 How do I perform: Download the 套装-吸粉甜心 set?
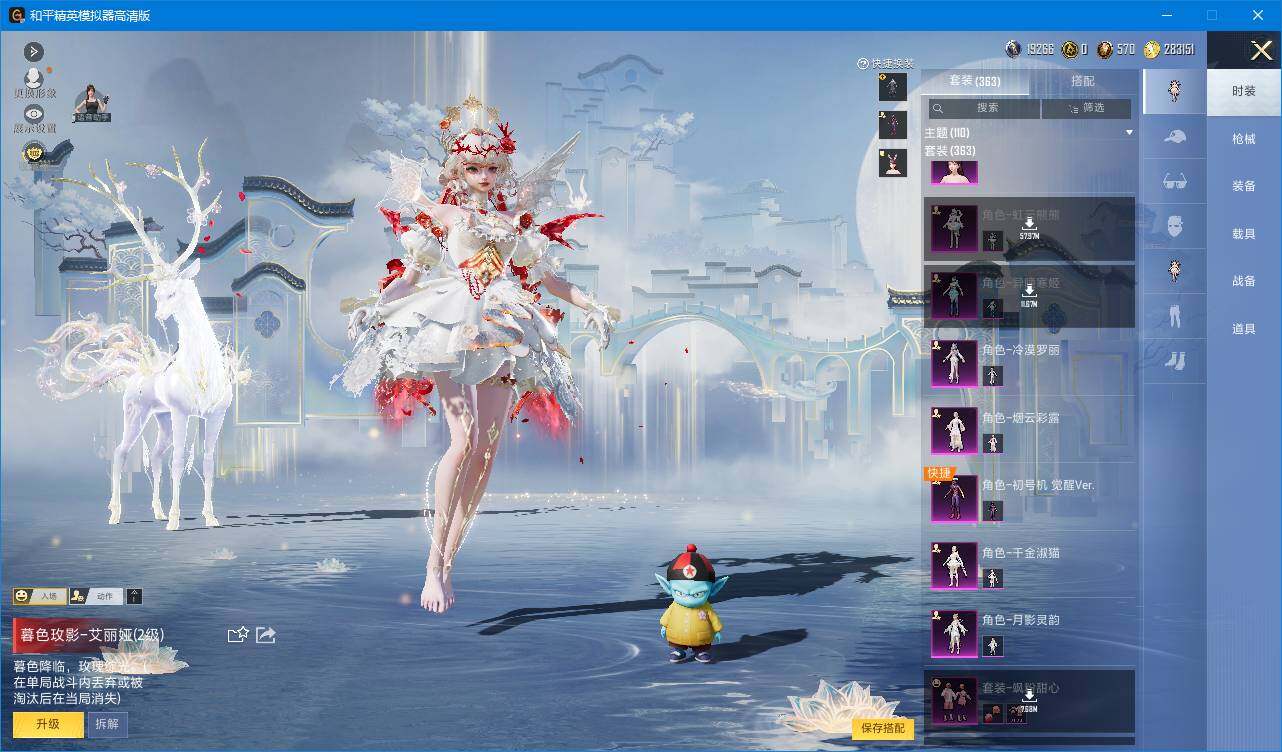pyautogui.click(x=1029, y=699)
